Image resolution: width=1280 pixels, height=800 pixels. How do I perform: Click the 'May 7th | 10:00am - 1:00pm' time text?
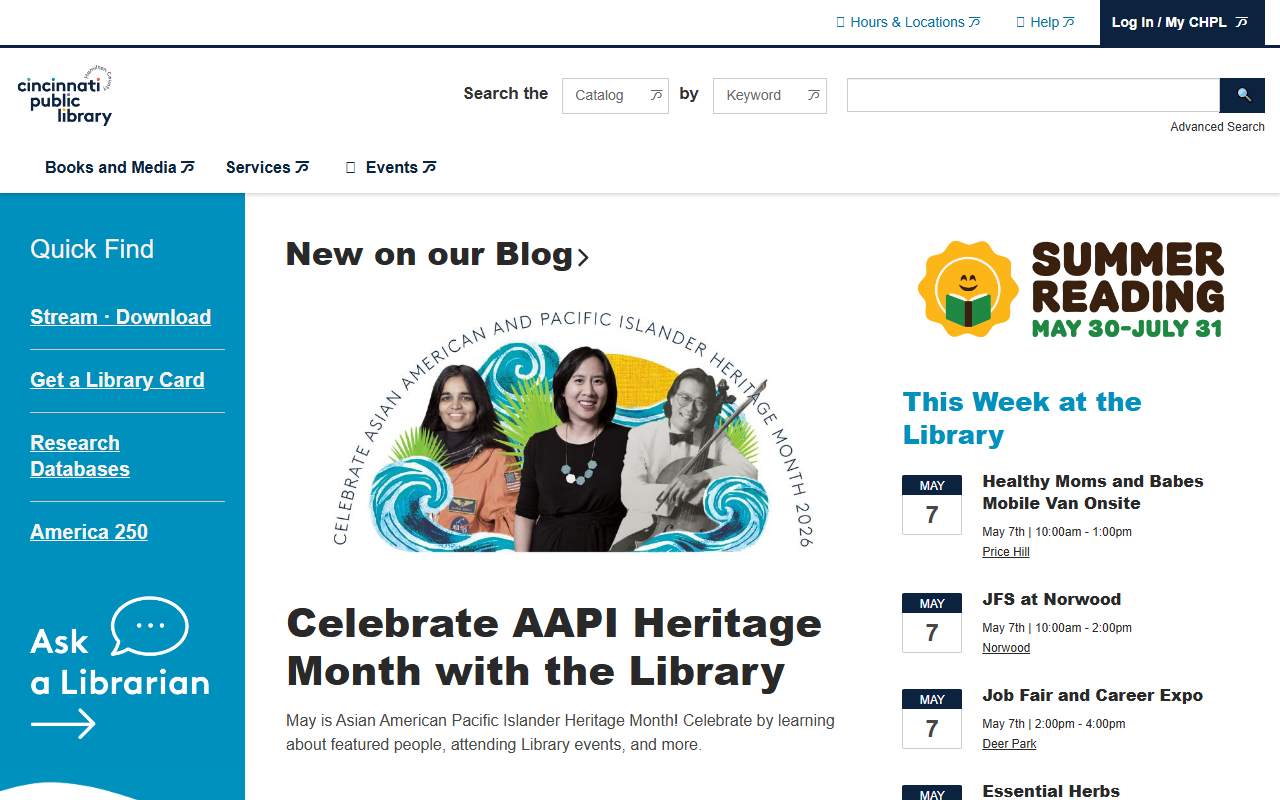coord(1057,532)
